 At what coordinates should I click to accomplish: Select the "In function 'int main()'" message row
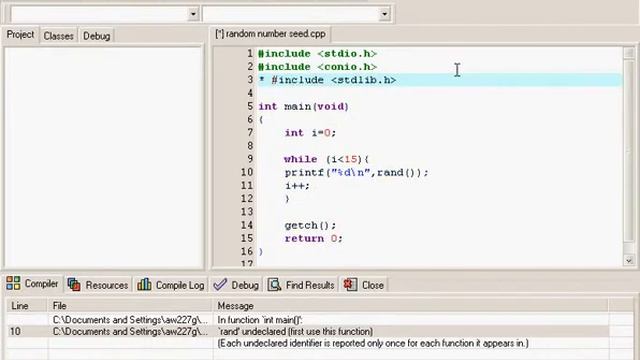pos(260,320)
